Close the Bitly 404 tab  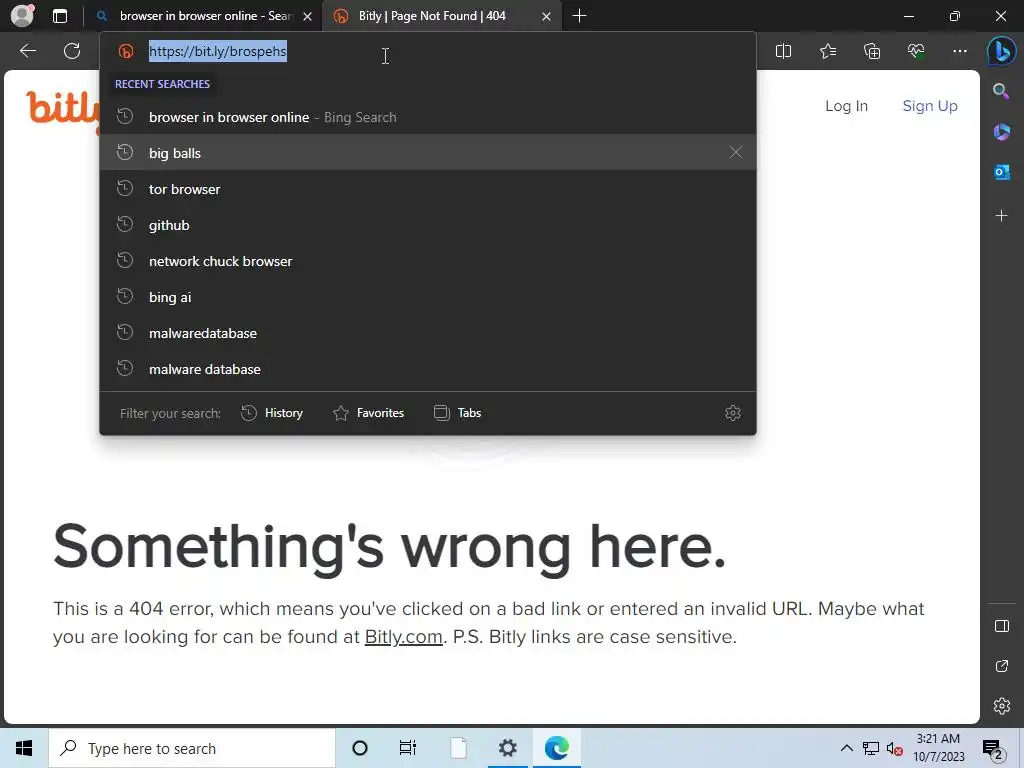pyautogui.click(x=546, y=16)
